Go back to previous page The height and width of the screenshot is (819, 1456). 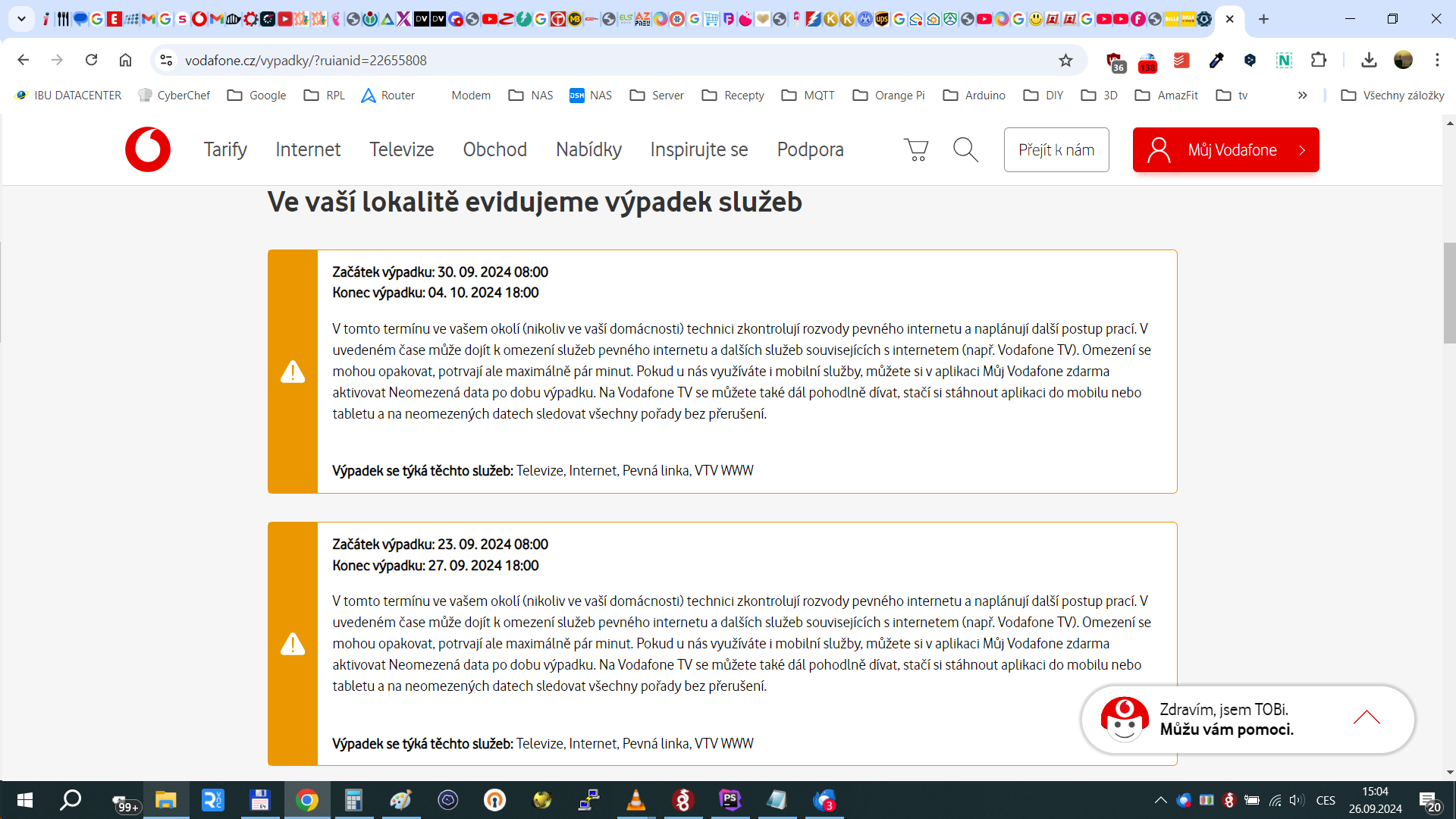tap(23, 60)
